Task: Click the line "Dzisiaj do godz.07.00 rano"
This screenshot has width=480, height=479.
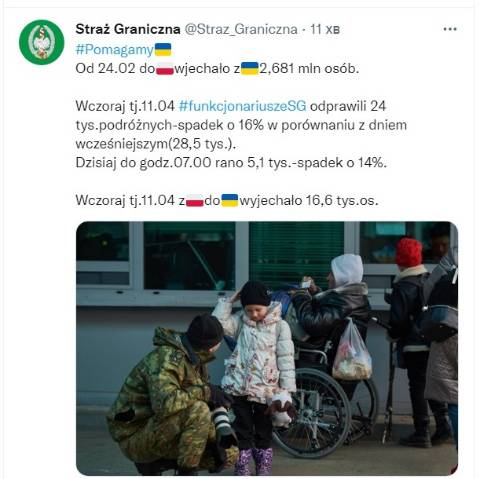Action: (160, 163)
